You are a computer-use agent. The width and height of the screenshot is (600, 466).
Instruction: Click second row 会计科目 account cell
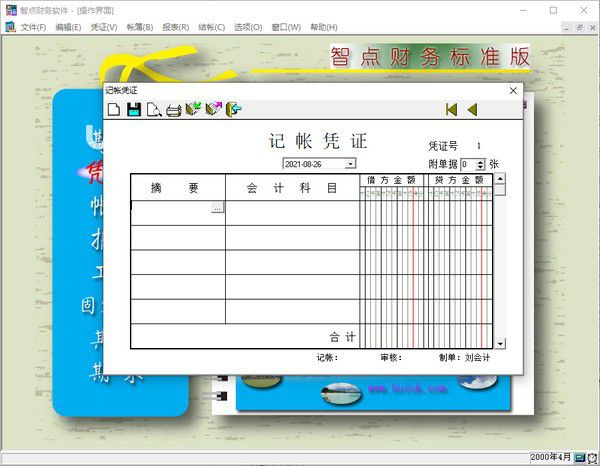[x=292, y=238]
